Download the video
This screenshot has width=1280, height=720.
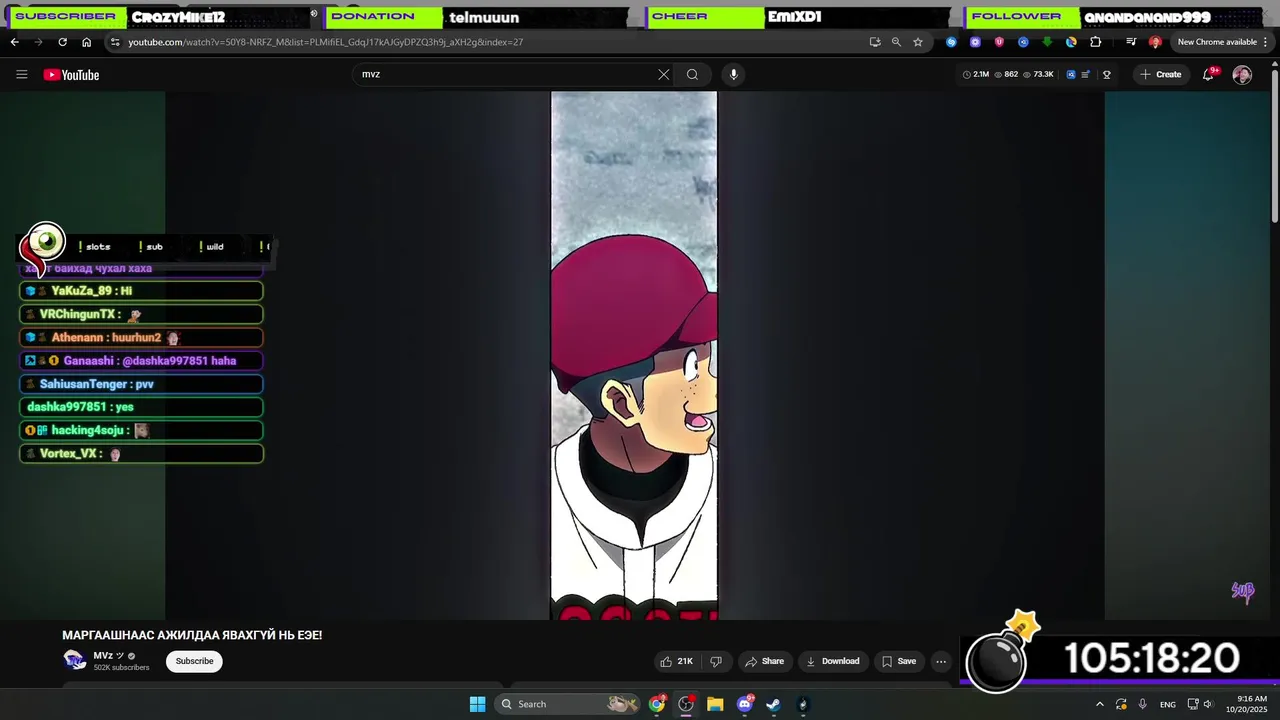coord(833,661)
